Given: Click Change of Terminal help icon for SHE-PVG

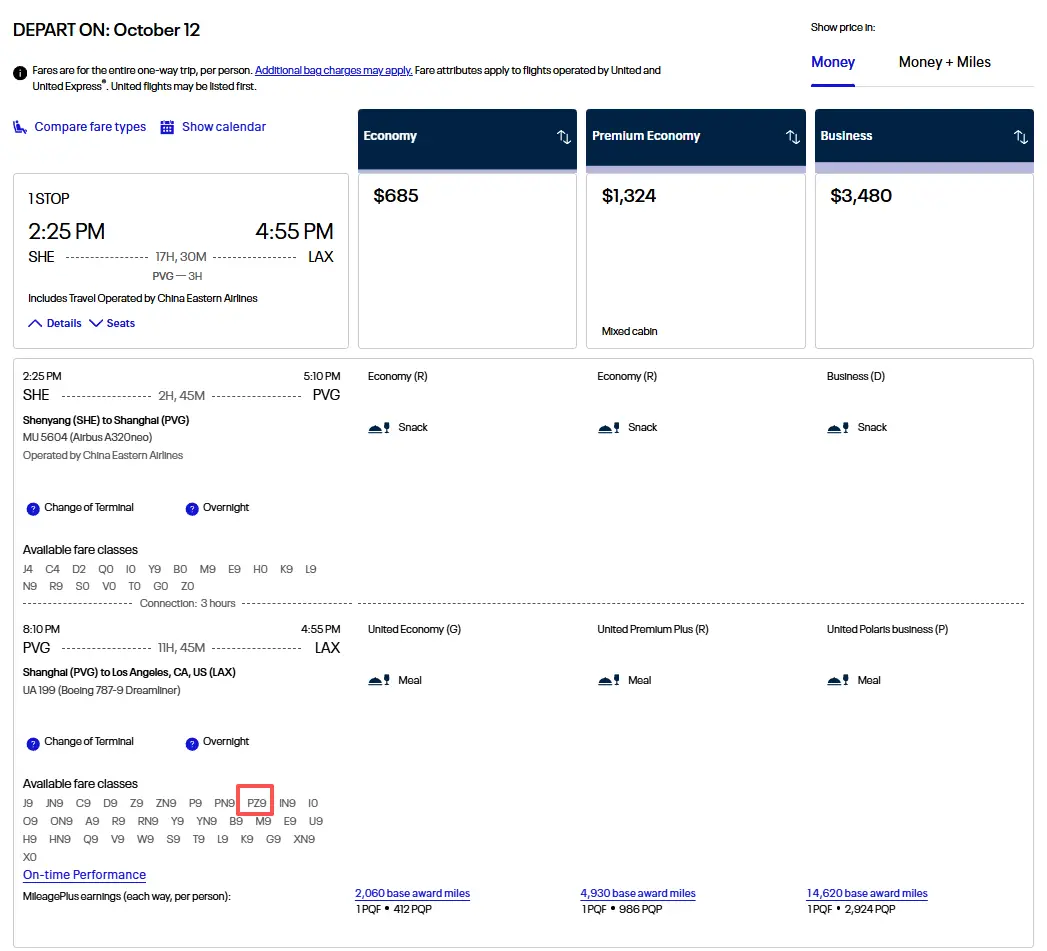Looking at the screenshot, I should [33, 508].
